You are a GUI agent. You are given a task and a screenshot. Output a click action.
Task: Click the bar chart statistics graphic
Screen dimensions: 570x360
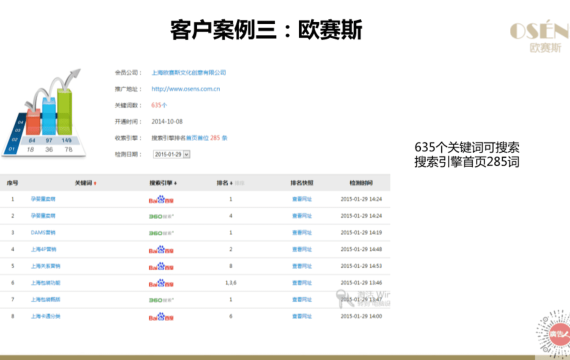44,113
